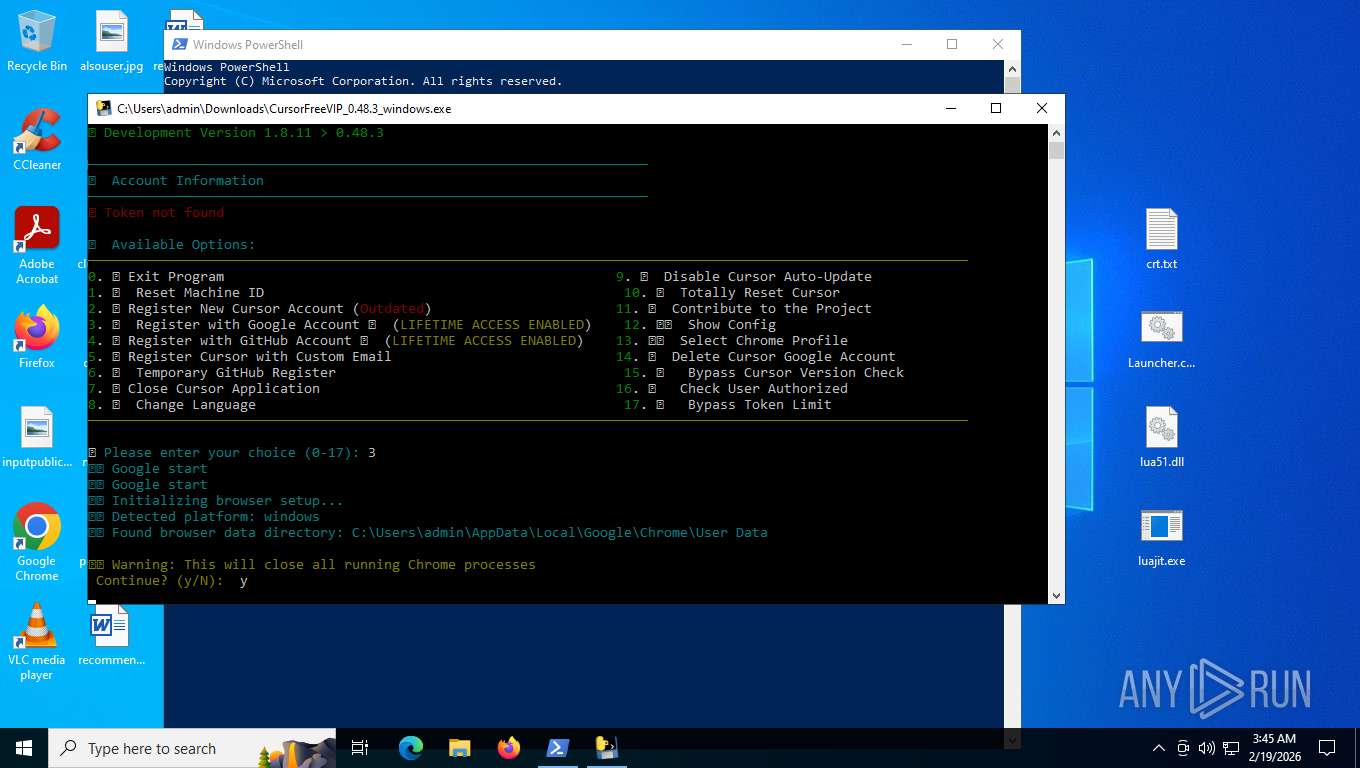
Task: Open the CursorFreeVIP console window system icon
Action: click(103, 108)
